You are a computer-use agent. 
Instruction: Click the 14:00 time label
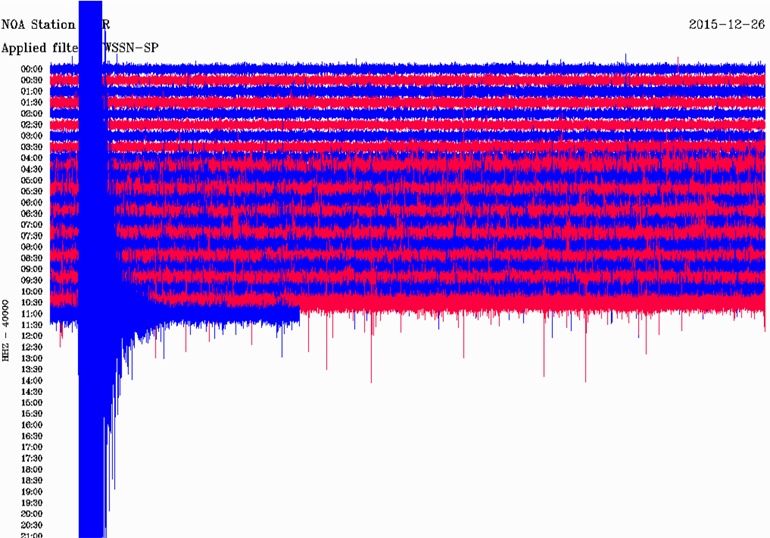point(31,381)
